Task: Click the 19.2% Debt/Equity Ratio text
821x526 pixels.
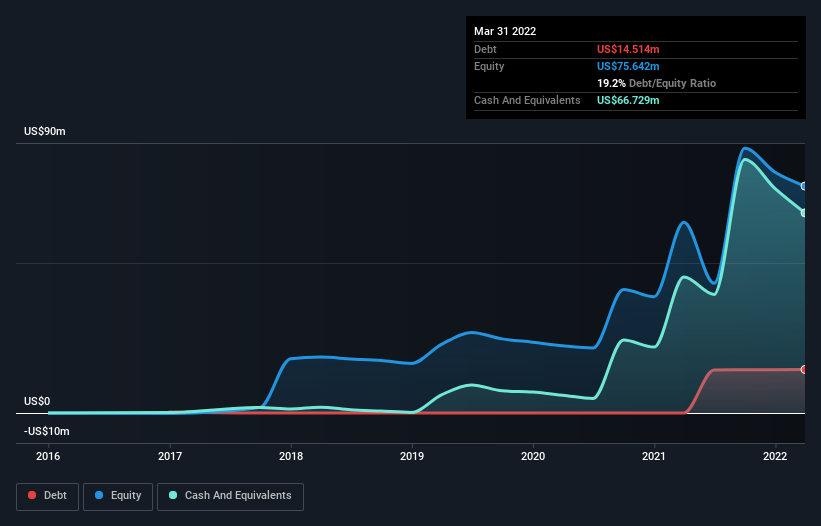Action: [x=656, y=83]
